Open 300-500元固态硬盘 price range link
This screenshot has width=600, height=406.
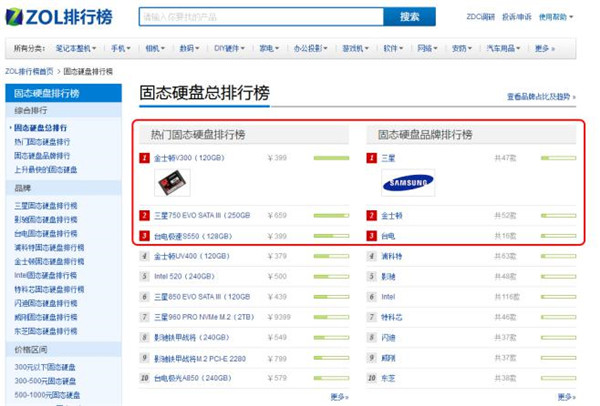click(45, 381)
